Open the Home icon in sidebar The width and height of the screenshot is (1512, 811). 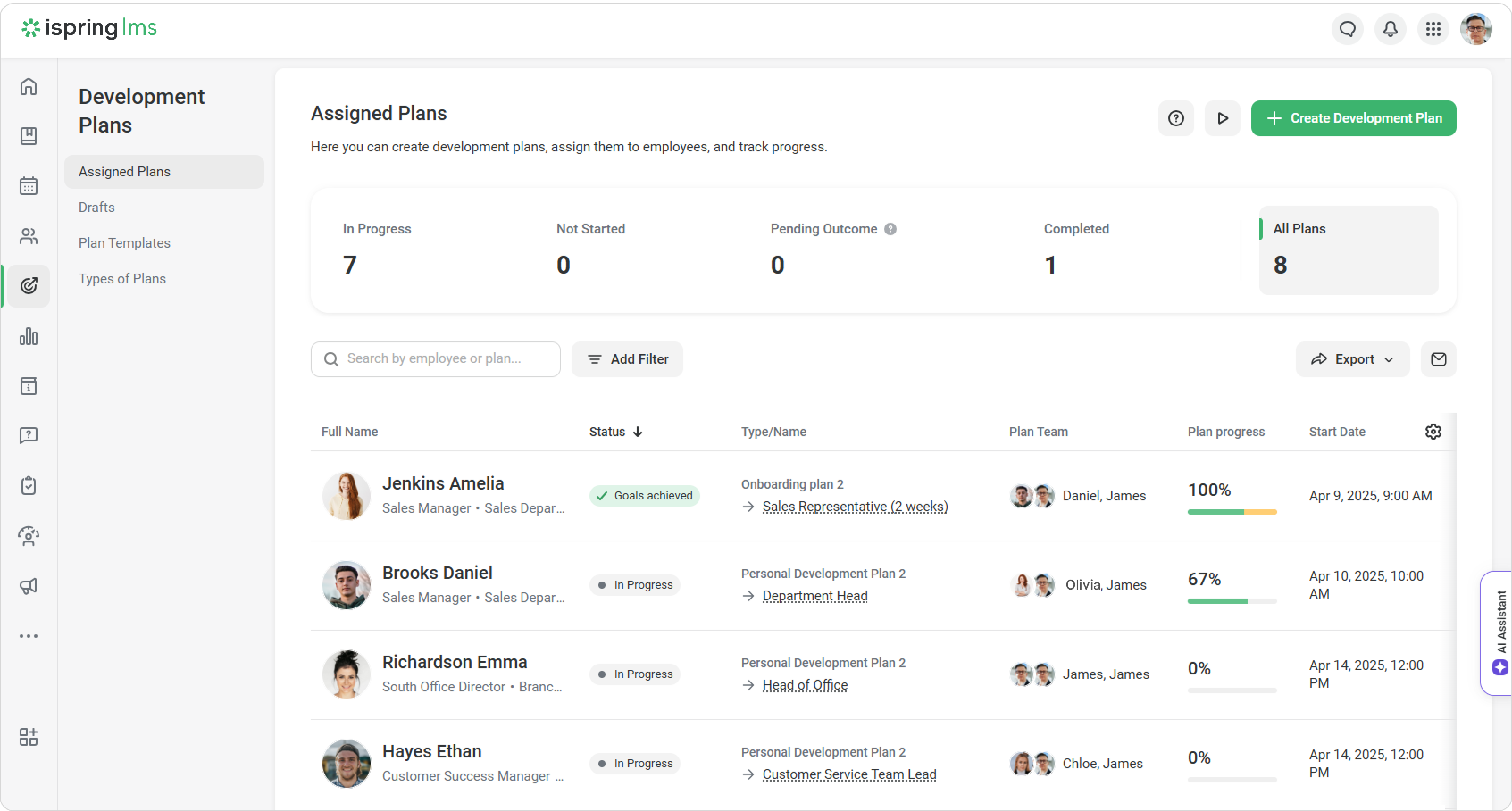pyautogui.click(x=28, y=87)
